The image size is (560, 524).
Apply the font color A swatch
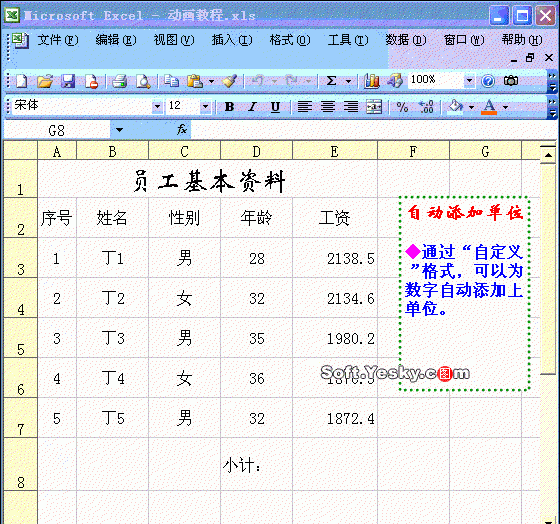(x=489, y=107)
